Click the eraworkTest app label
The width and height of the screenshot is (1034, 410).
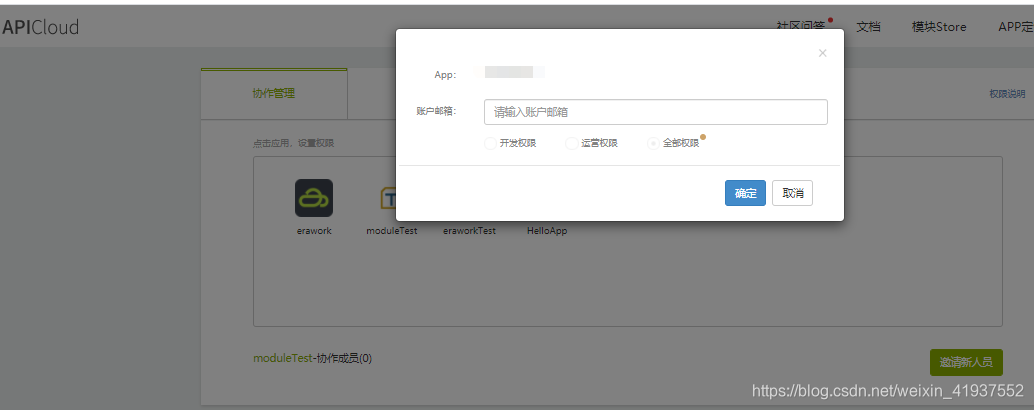(470, 231)
